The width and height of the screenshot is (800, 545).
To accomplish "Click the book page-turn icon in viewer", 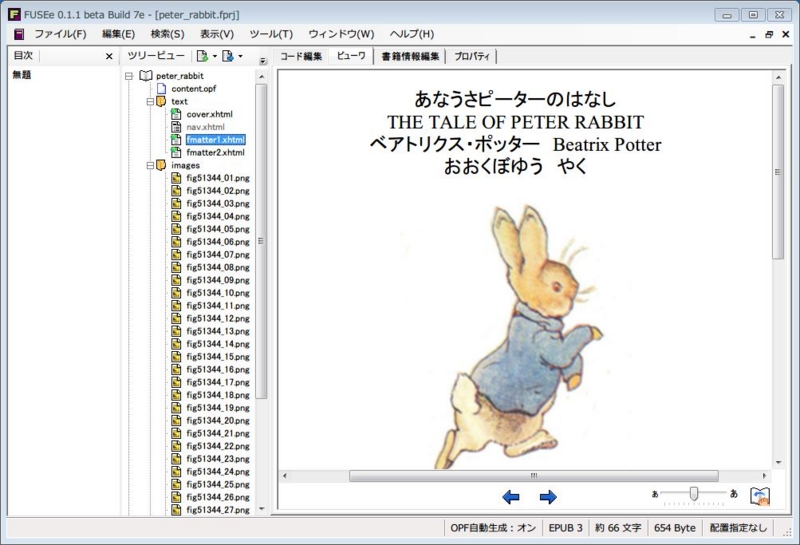I will (x=760, y=496).
